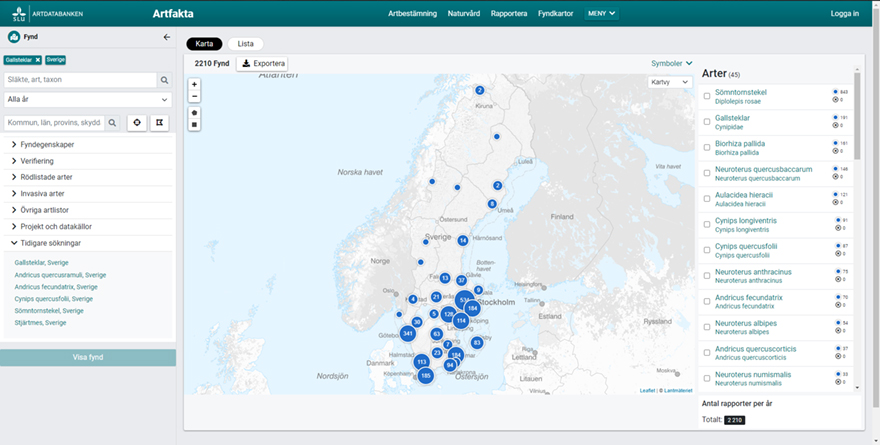Switch to the Lista tab
The width and height of the screenshot is (880, 445).
coord(245,44)
